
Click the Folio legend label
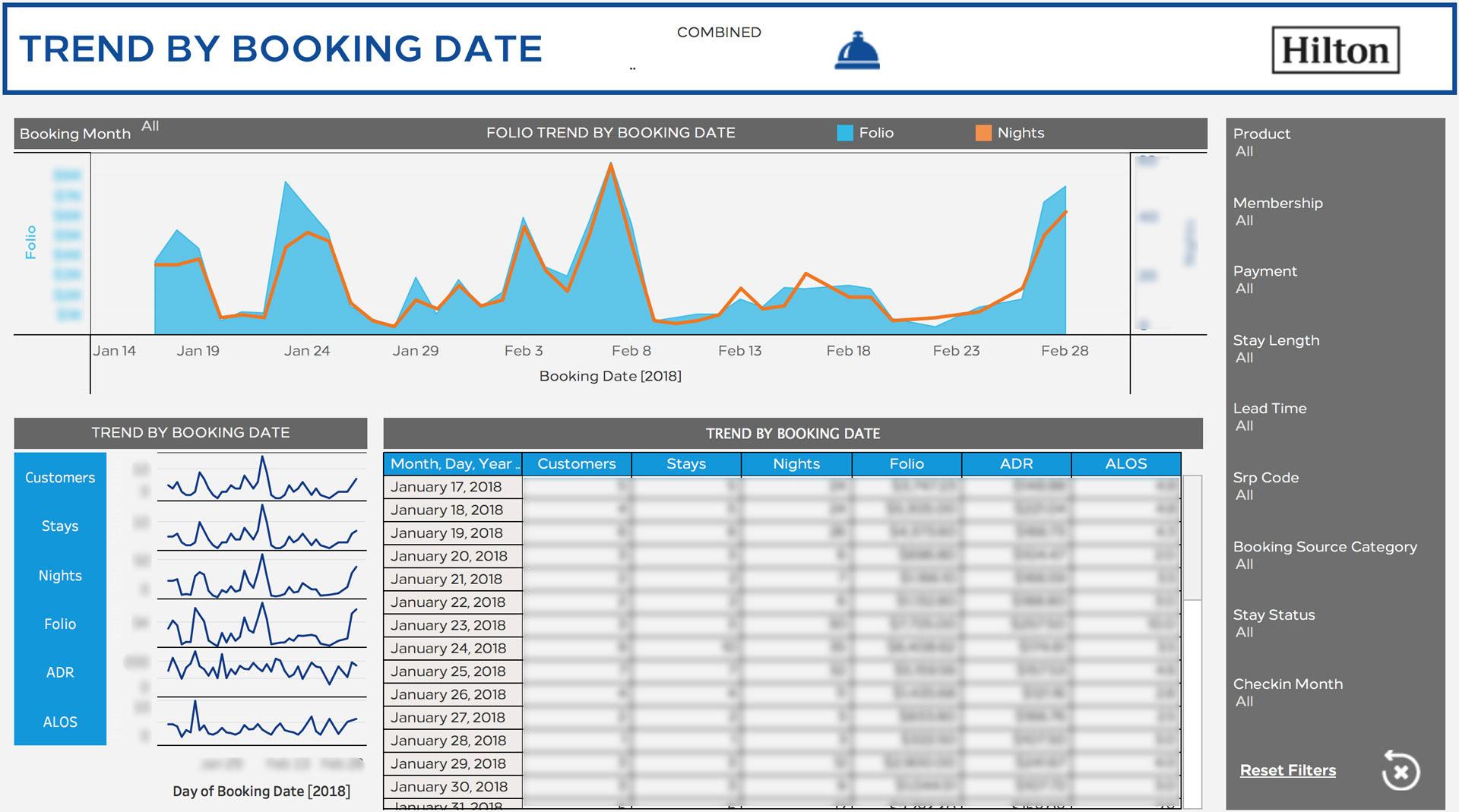pyautogui.click(x=876, y=133)
